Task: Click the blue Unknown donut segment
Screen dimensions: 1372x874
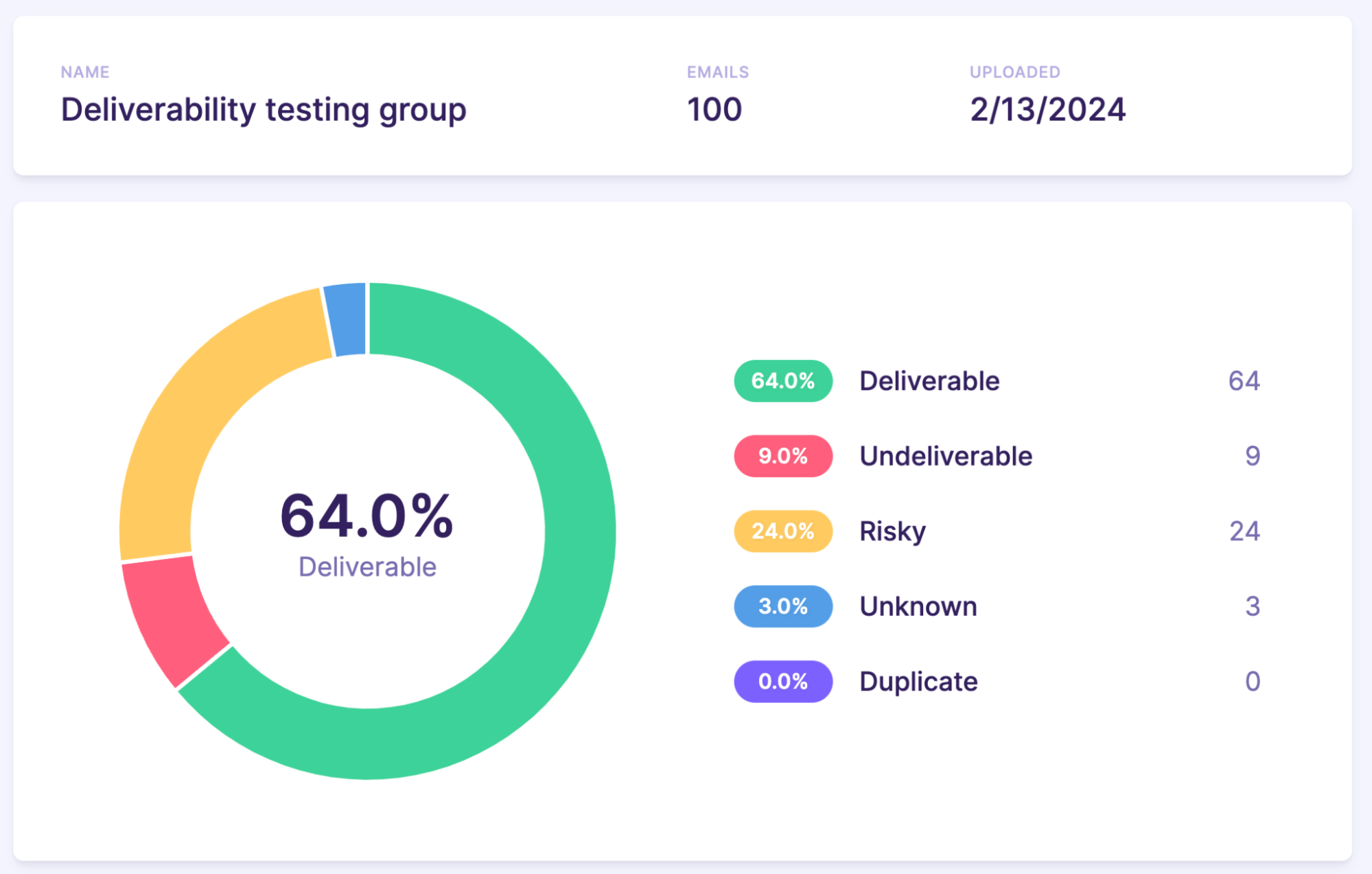Action: pos(347,319)
